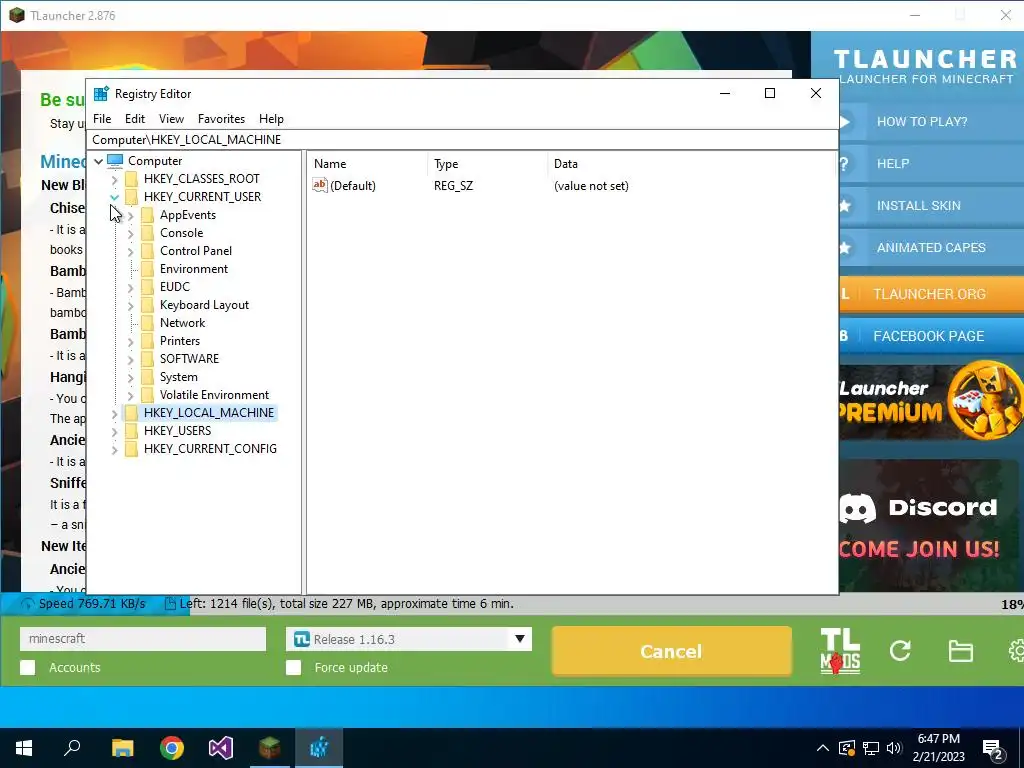Expand HKEY_CURRENT_CONFIG node
1024x768 pixels.
(x=114, y=449)
